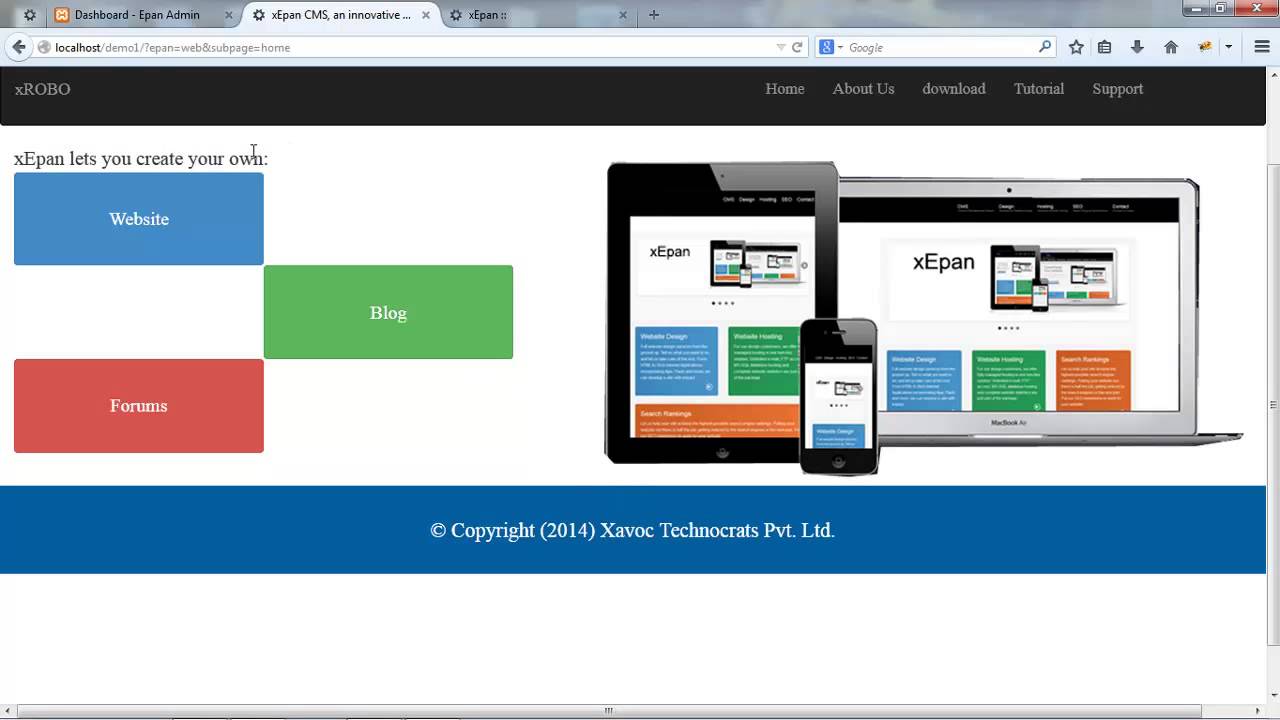Open the About Us nav link

[x=863, y=89]
